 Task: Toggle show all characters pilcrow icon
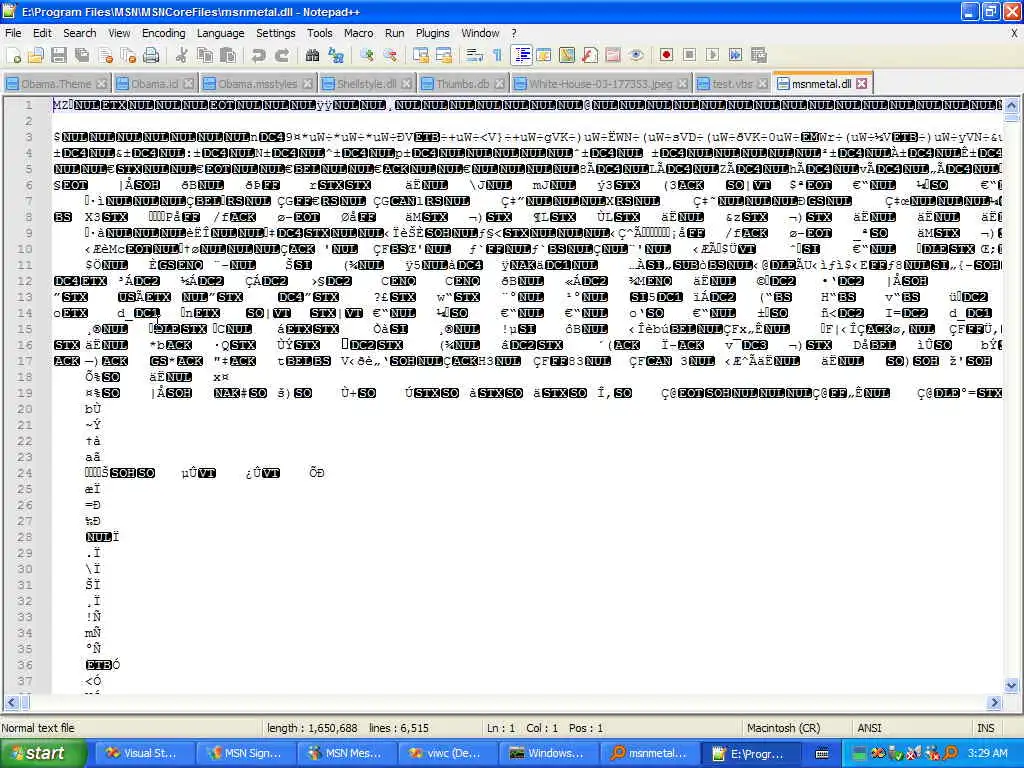(x=498, y=56)
